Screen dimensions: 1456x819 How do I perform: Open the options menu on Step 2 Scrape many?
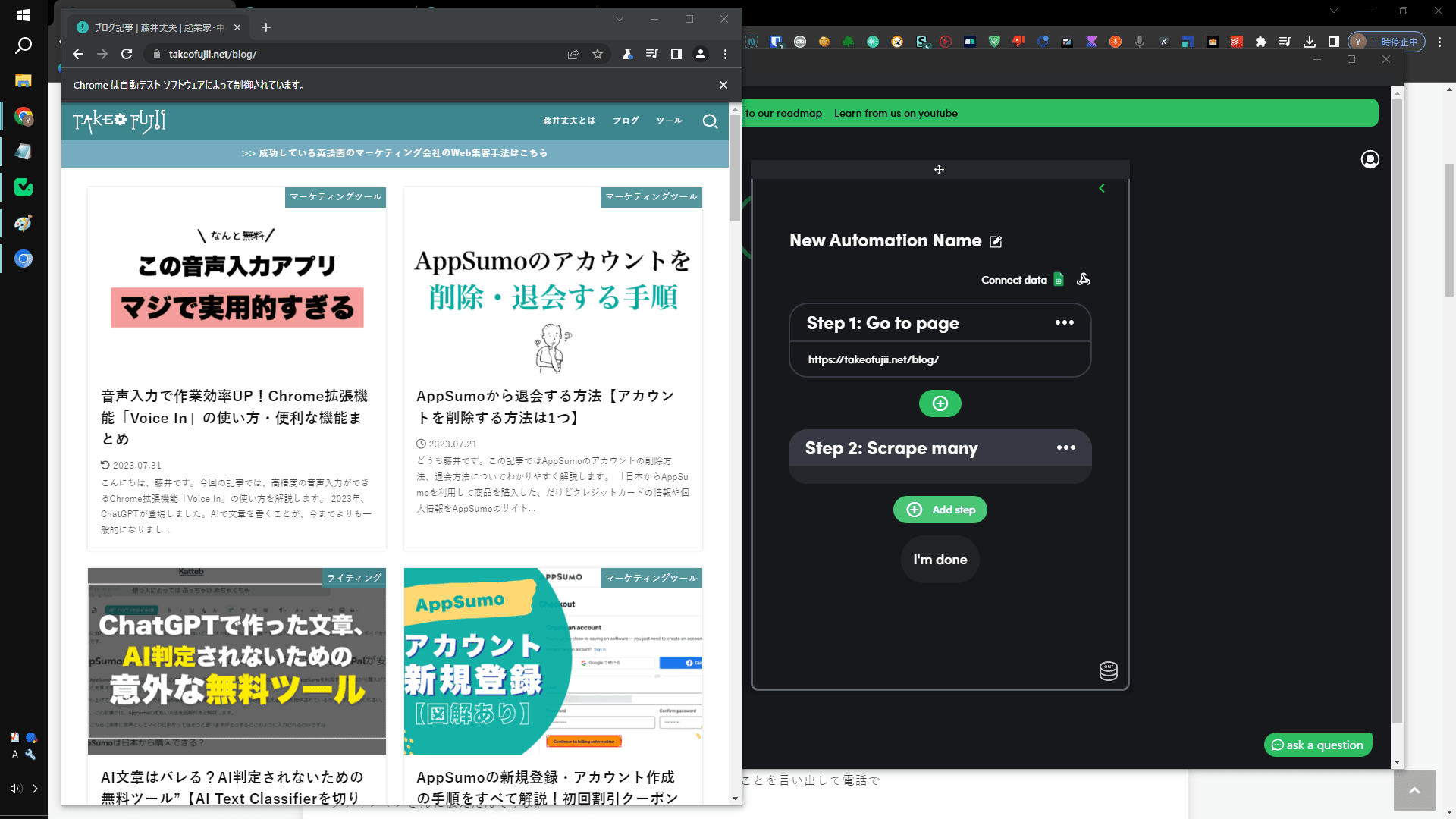click(x=1065, y=447)
